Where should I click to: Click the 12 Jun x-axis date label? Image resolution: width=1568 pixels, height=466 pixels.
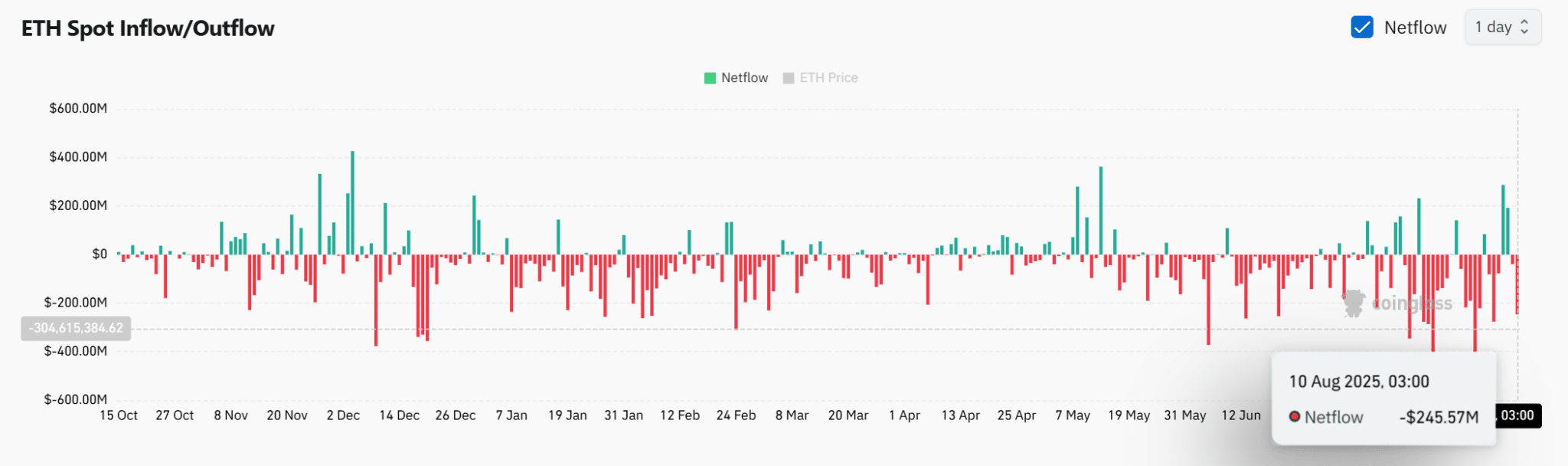point(1241,415)
